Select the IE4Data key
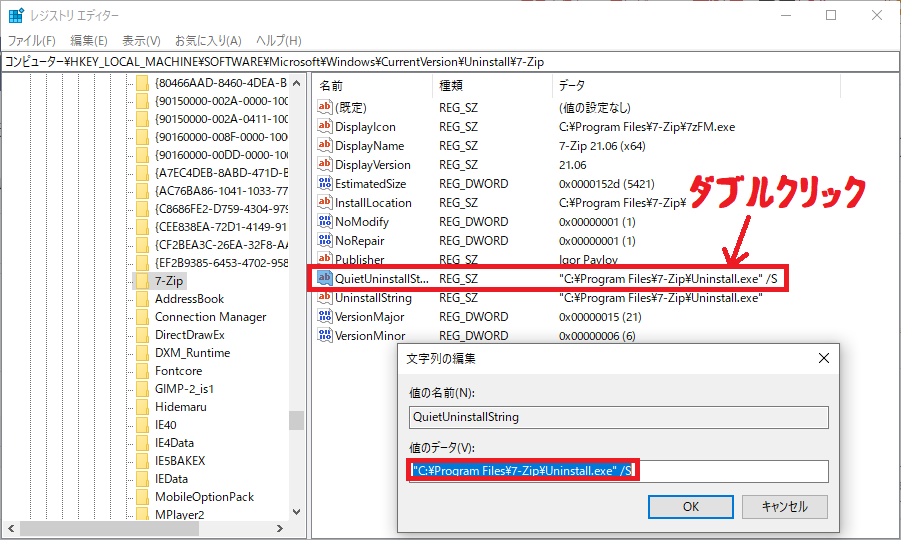 174,443
